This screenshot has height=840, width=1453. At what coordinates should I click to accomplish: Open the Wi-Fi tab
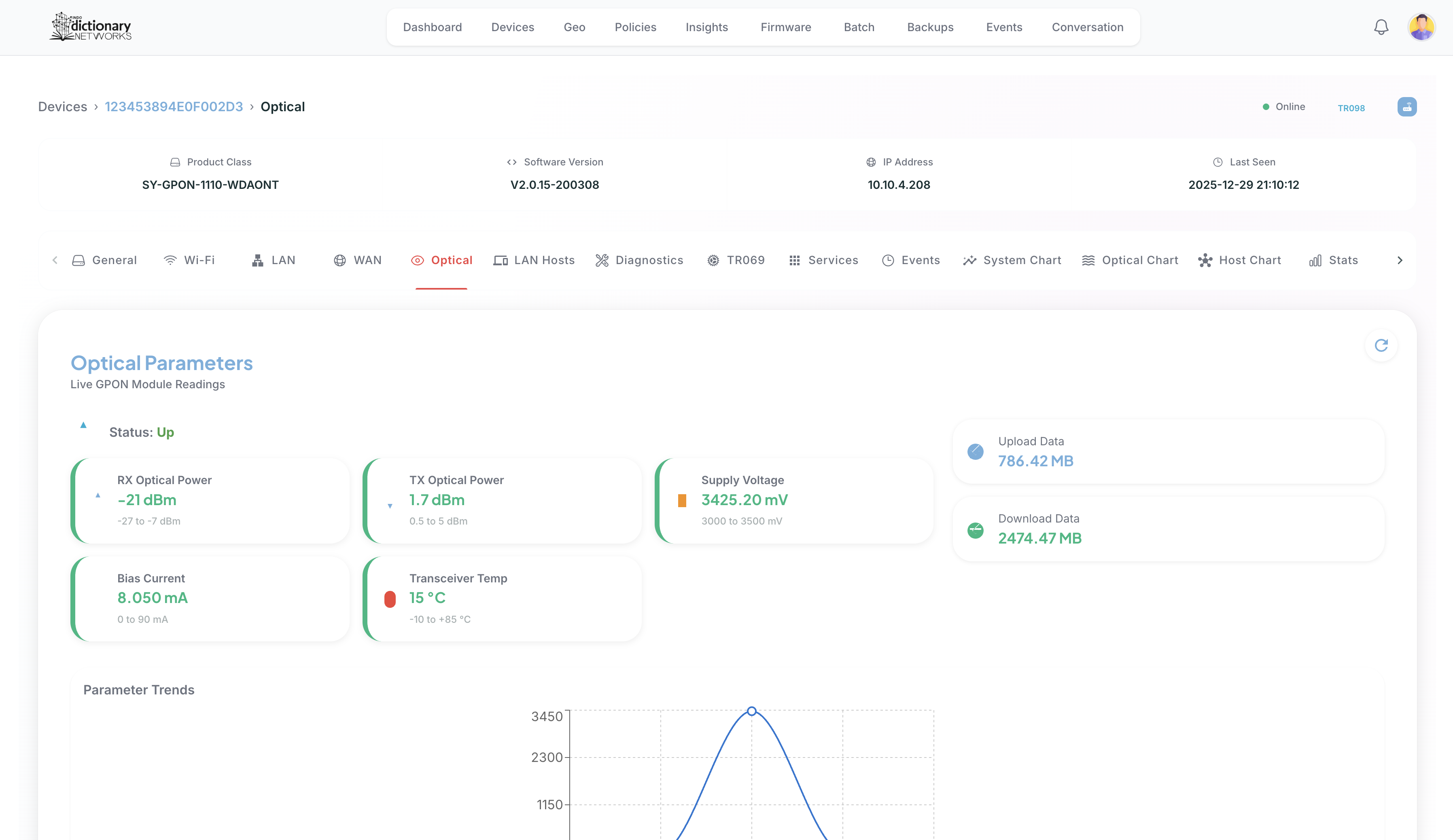(189, 260)
